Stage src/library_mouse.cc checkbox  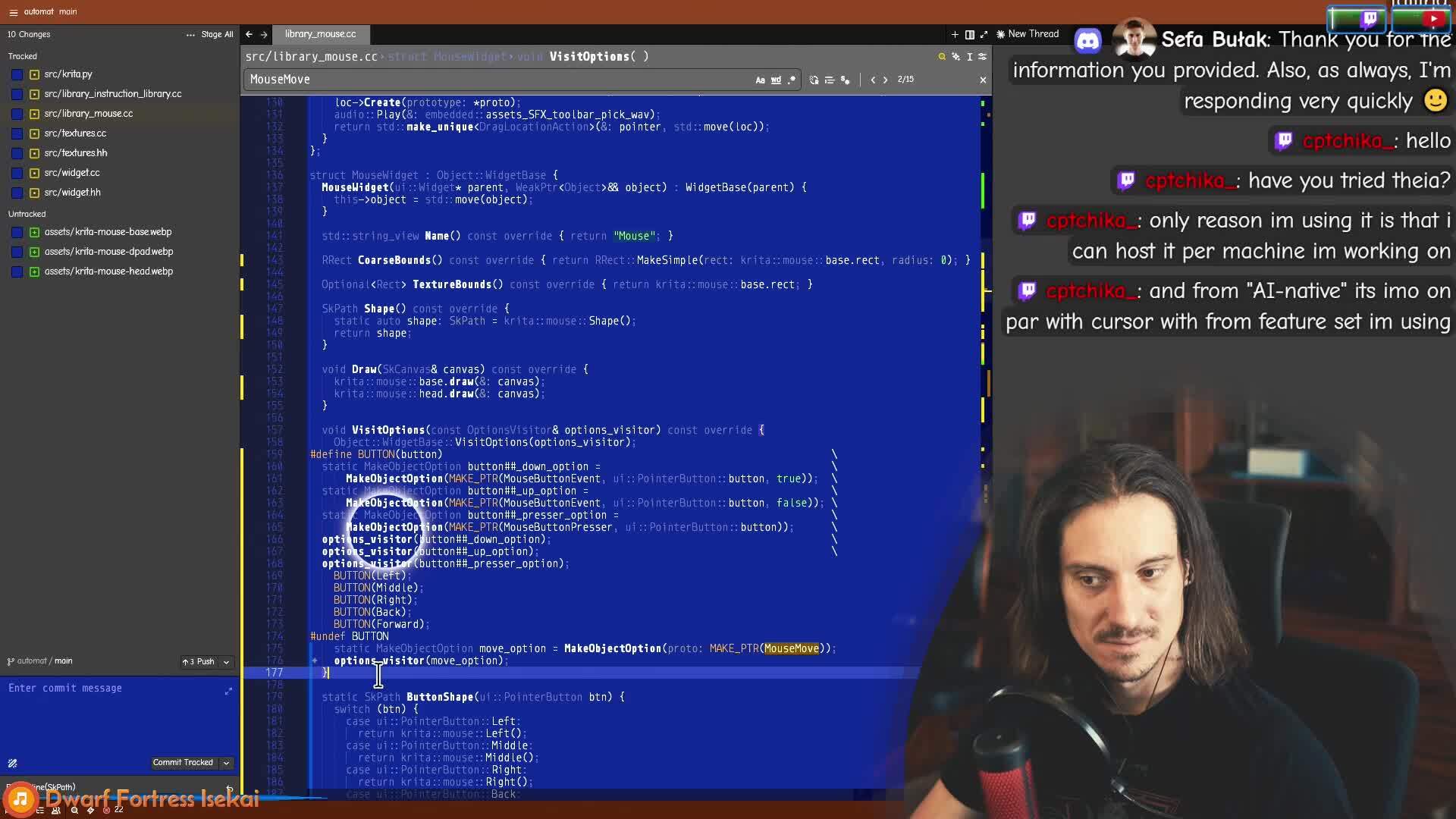[x=17, y=114]
